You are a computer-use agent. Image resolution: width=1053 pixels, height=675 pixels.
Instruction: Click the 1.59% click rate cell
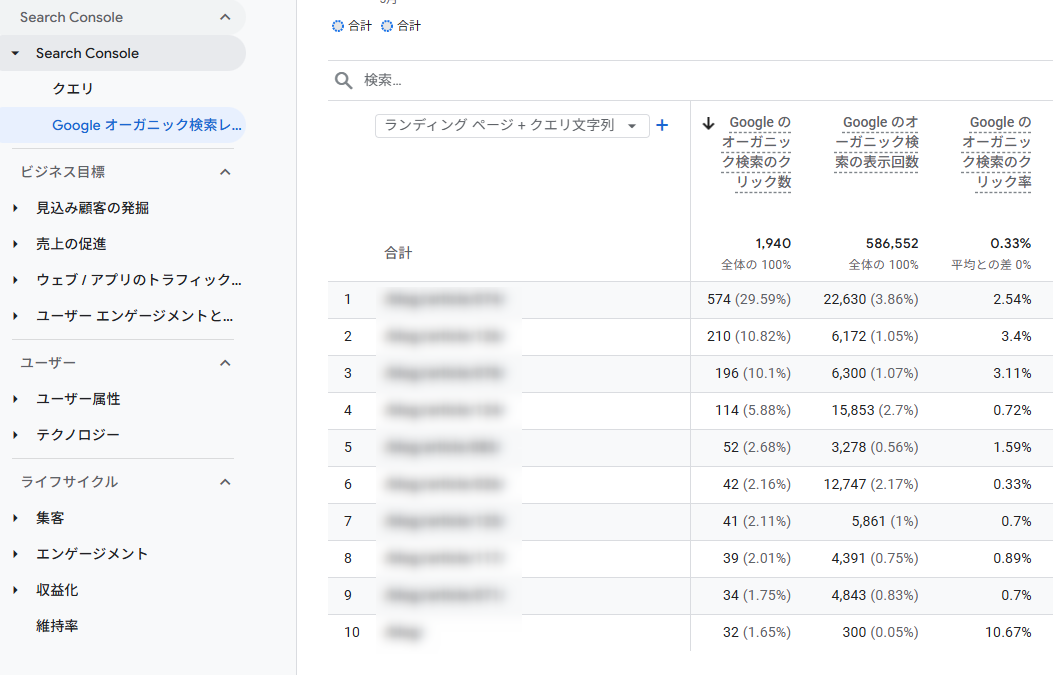coord(1012,447)
